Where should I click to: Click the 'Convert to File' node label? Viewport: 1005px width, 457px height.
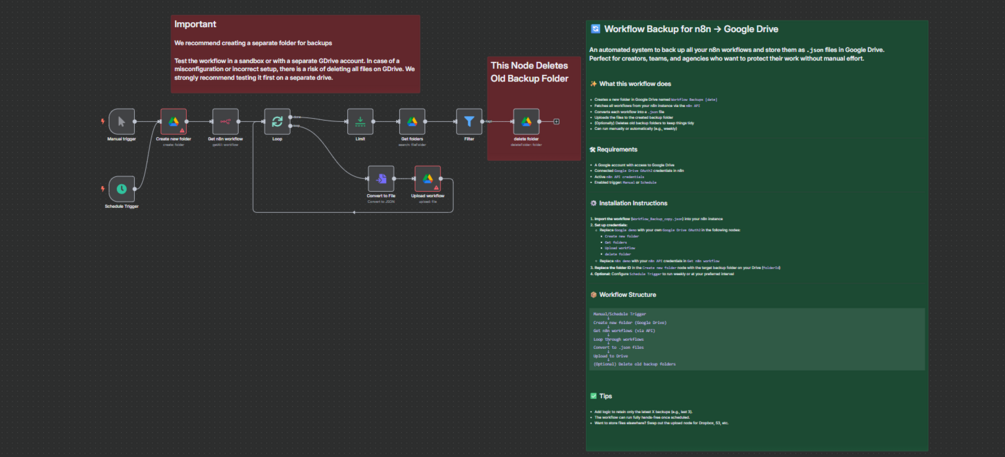381,195
